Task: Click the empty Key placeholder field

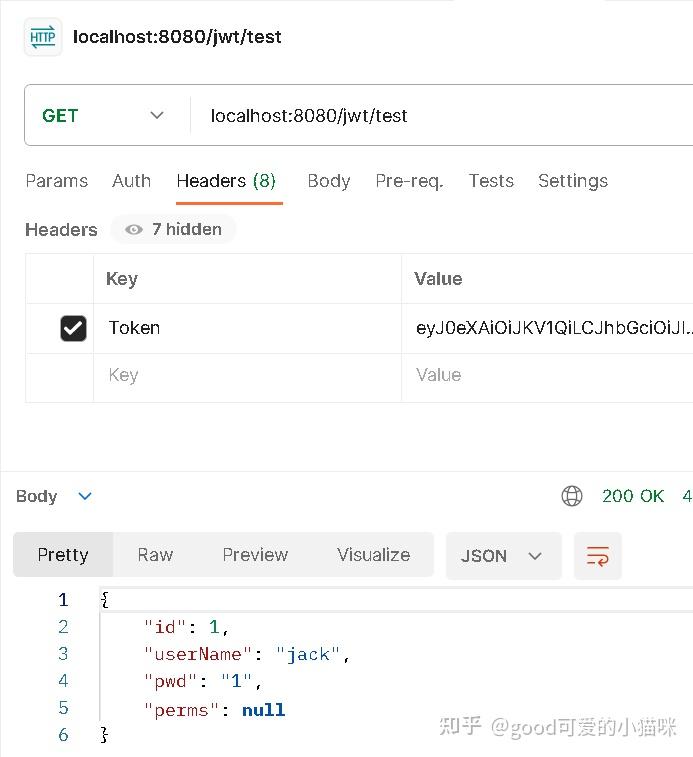Action: 246,375
